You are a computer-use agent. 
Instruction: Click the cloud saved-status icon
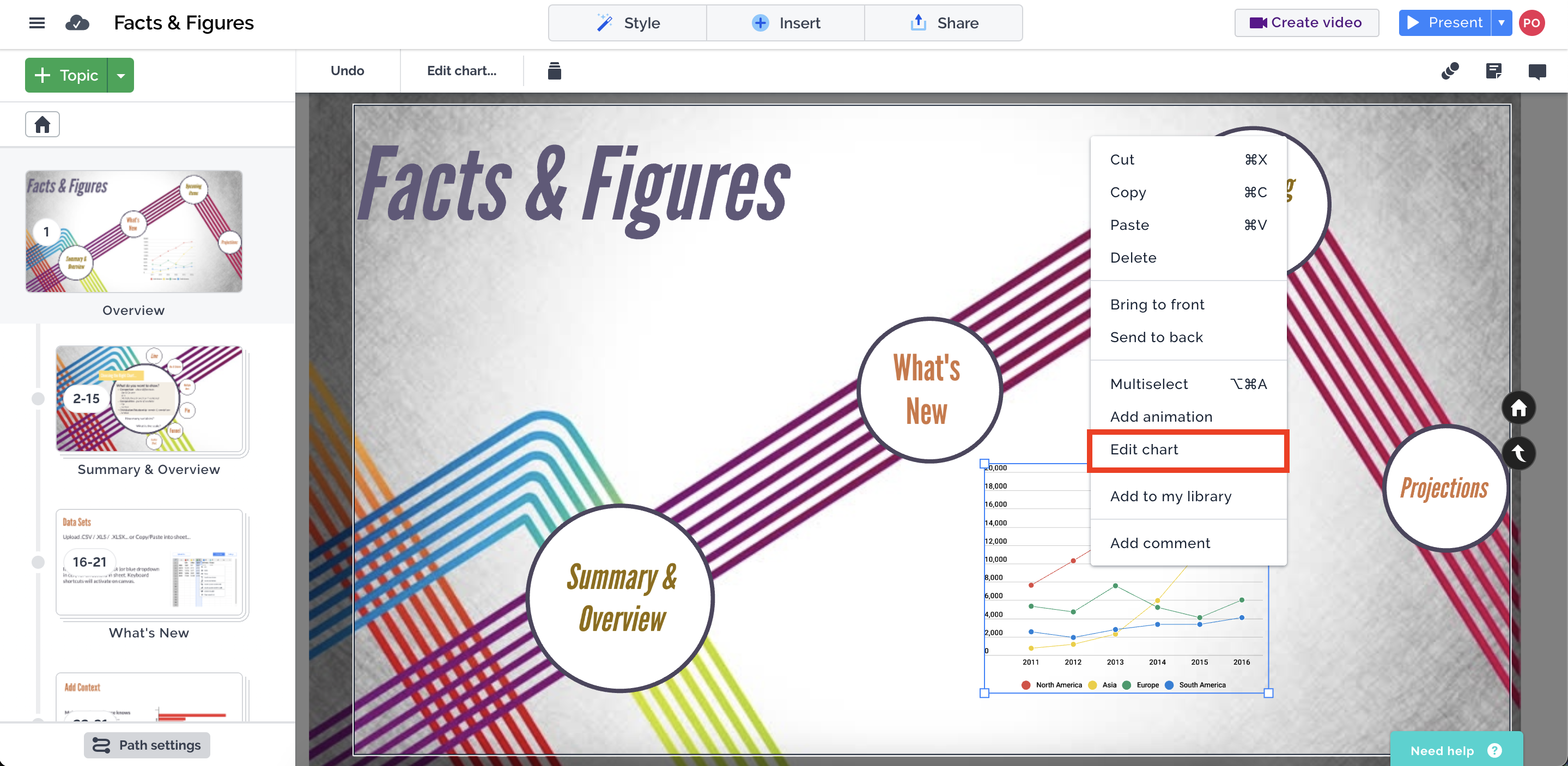[77, 23]
